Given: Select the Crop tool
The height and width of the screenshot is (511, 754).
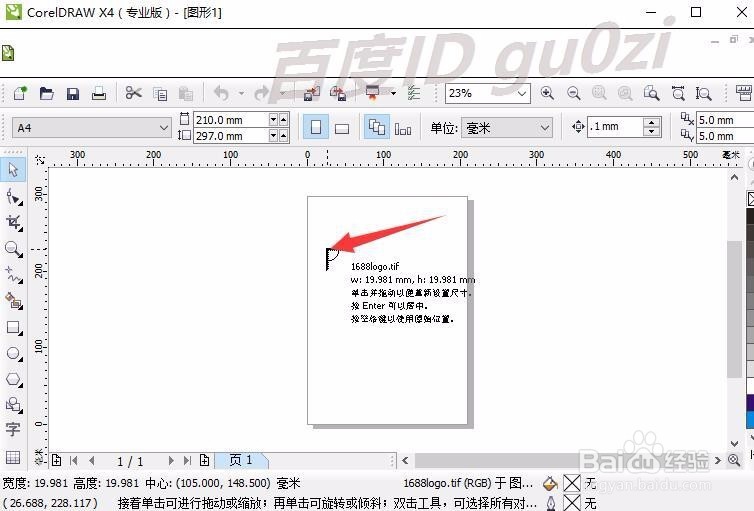Looking at the screenshot, I should pos(13,223).
